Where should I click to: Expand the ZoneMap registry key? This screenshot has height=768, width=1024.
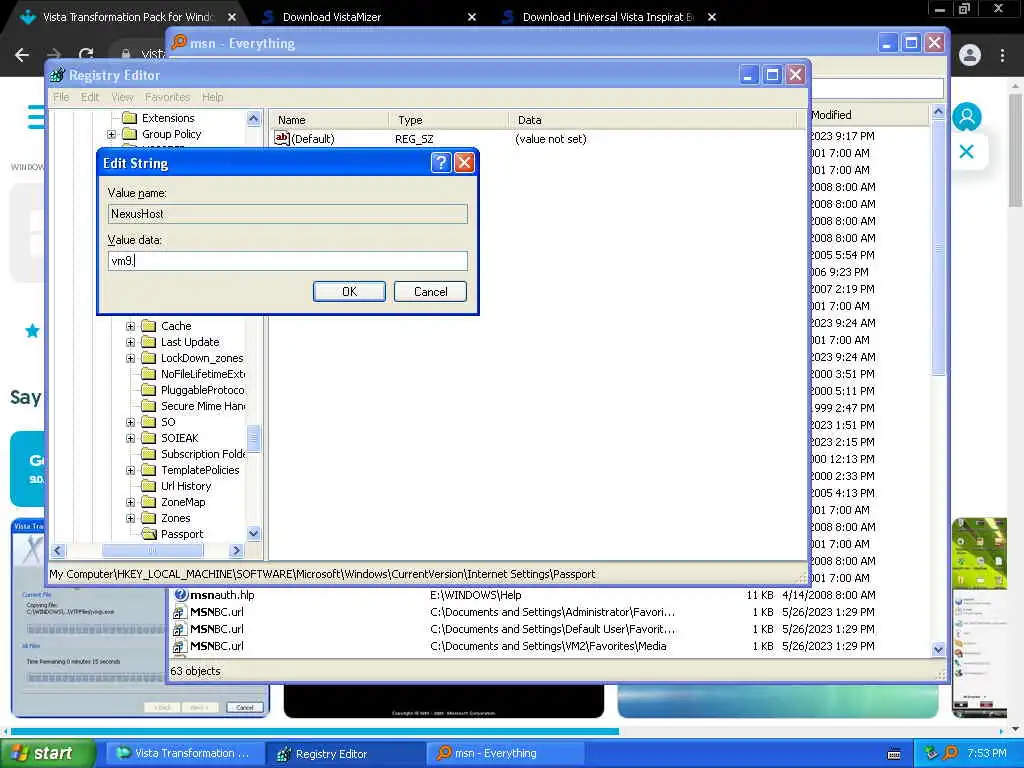(131, 502)
